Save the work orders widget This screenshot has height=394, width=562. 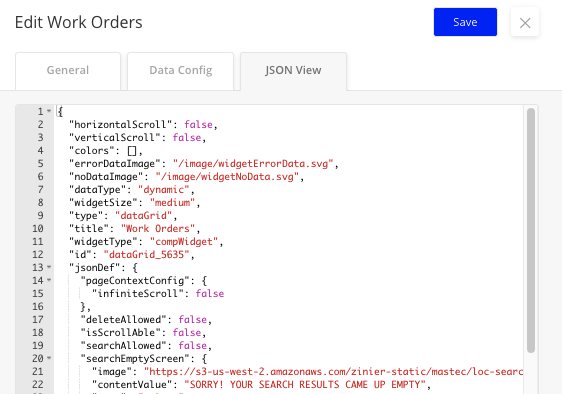(x=465, y=22)
